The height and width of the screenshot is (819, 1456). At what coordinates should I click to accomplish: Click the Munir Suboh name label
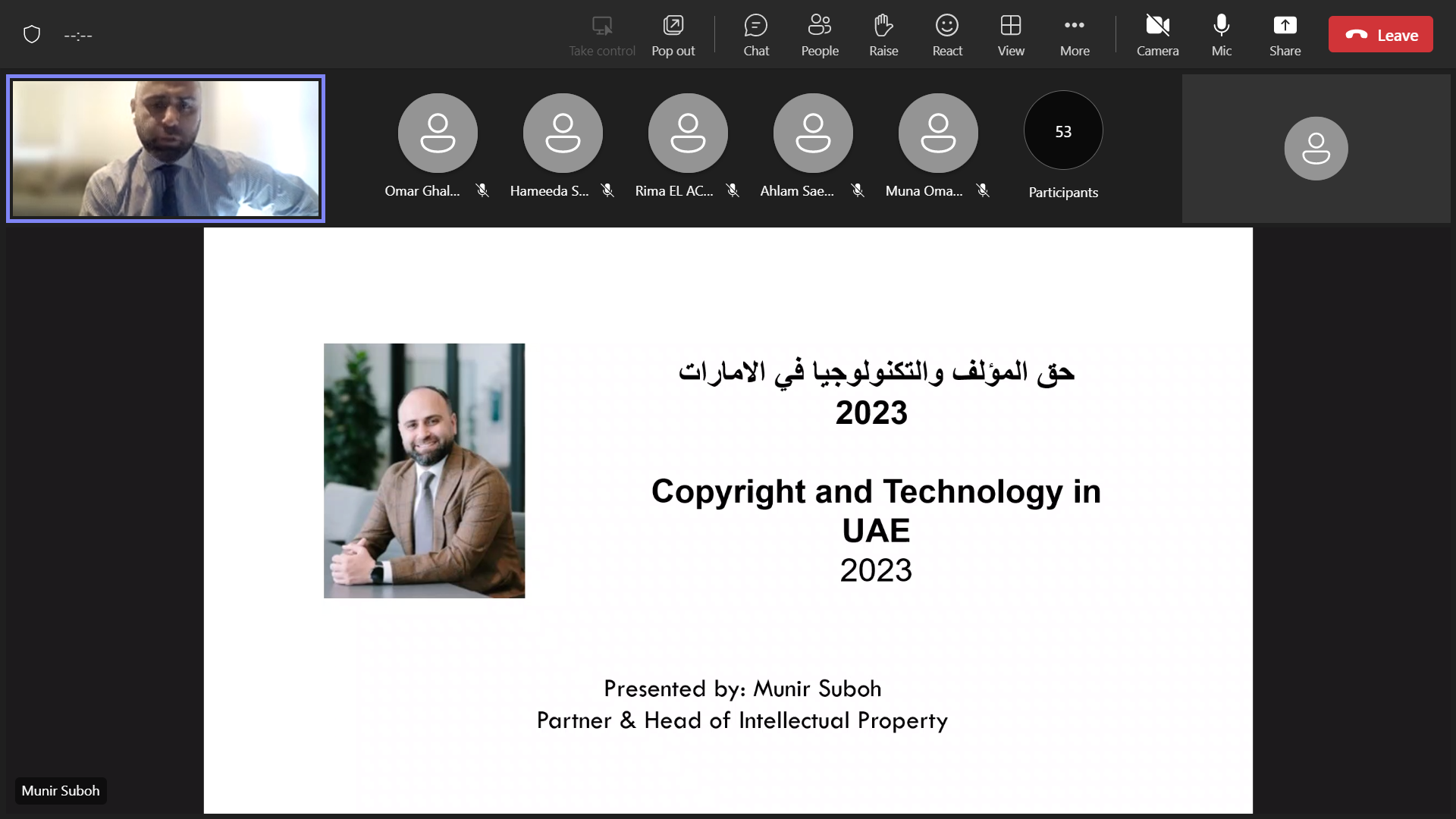61,790
